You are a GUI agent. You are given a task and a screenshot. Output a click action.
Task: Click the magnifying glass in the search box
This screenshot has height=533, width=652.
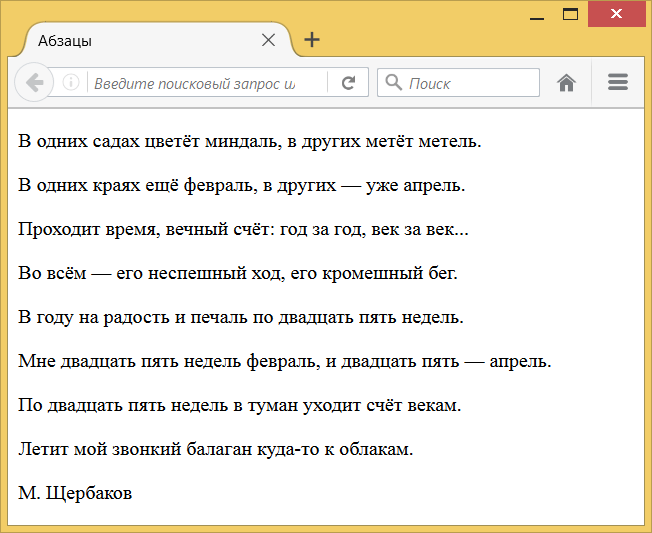pyautogui.click(x=393, y=82)
